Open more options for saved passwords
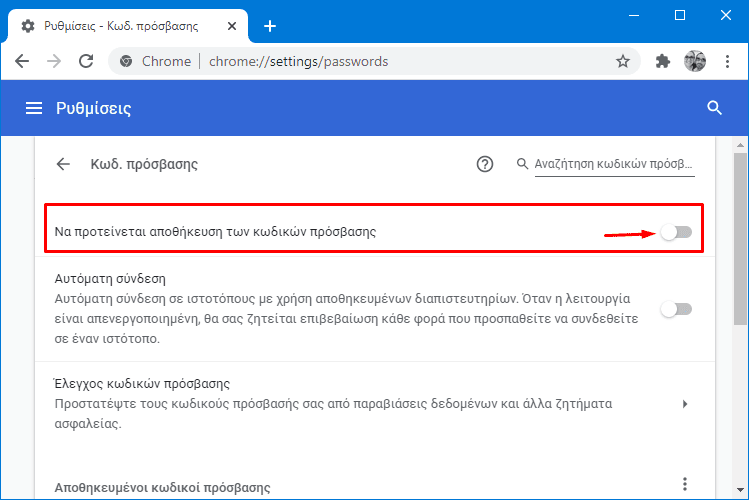 coord(685,484)
